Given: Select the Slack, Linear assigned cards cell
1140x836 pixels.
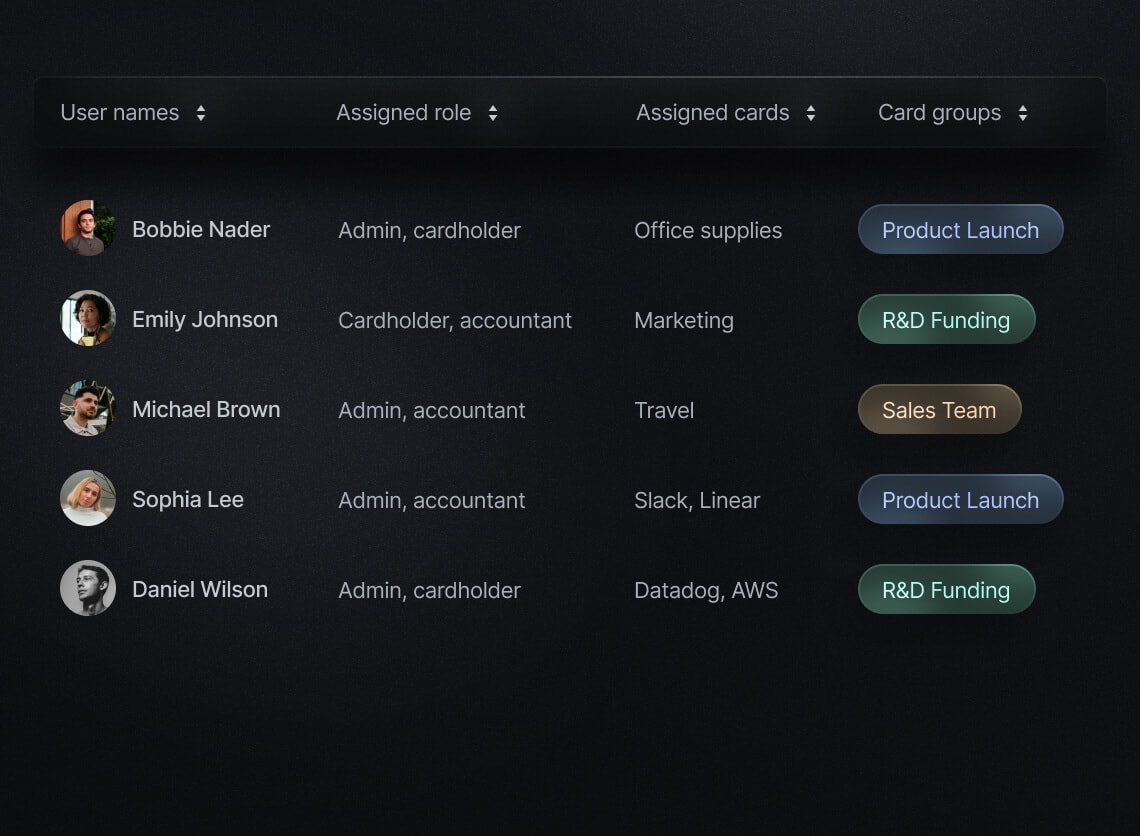Looking at the screenshot, I should pos(697,500).
